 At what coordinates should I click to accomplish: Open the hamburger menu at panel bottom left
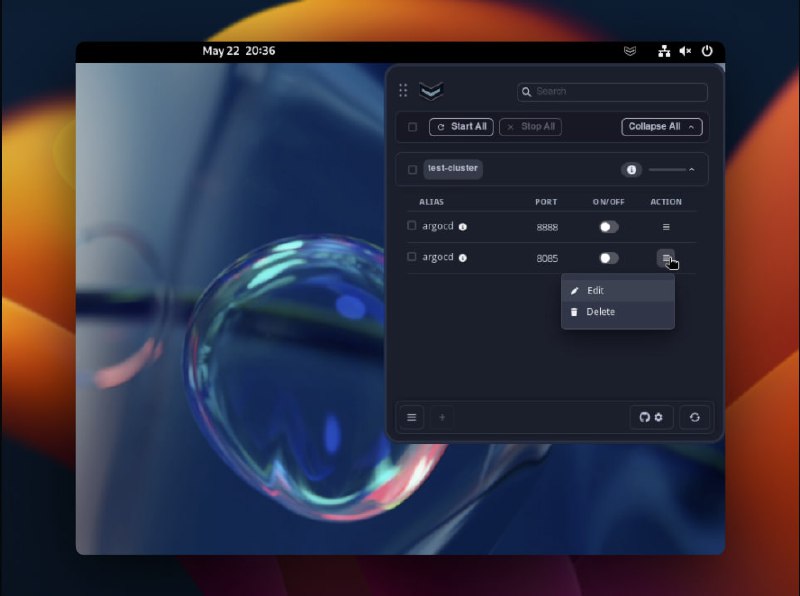click(x=411, y=417)
